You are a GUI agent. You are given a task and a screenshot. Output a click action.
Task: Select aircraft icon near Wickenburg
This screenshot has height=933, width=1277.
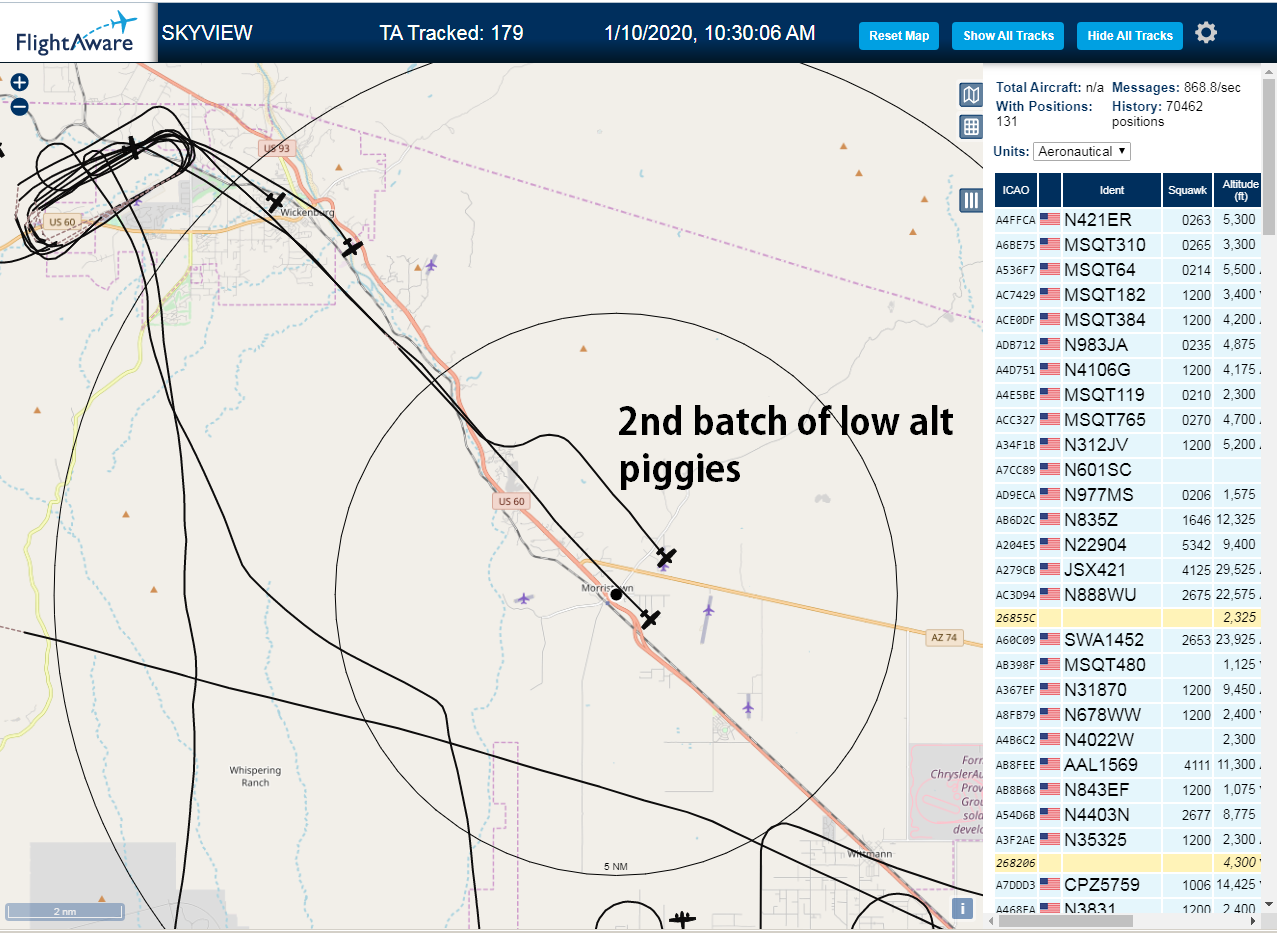pos(277,202)
